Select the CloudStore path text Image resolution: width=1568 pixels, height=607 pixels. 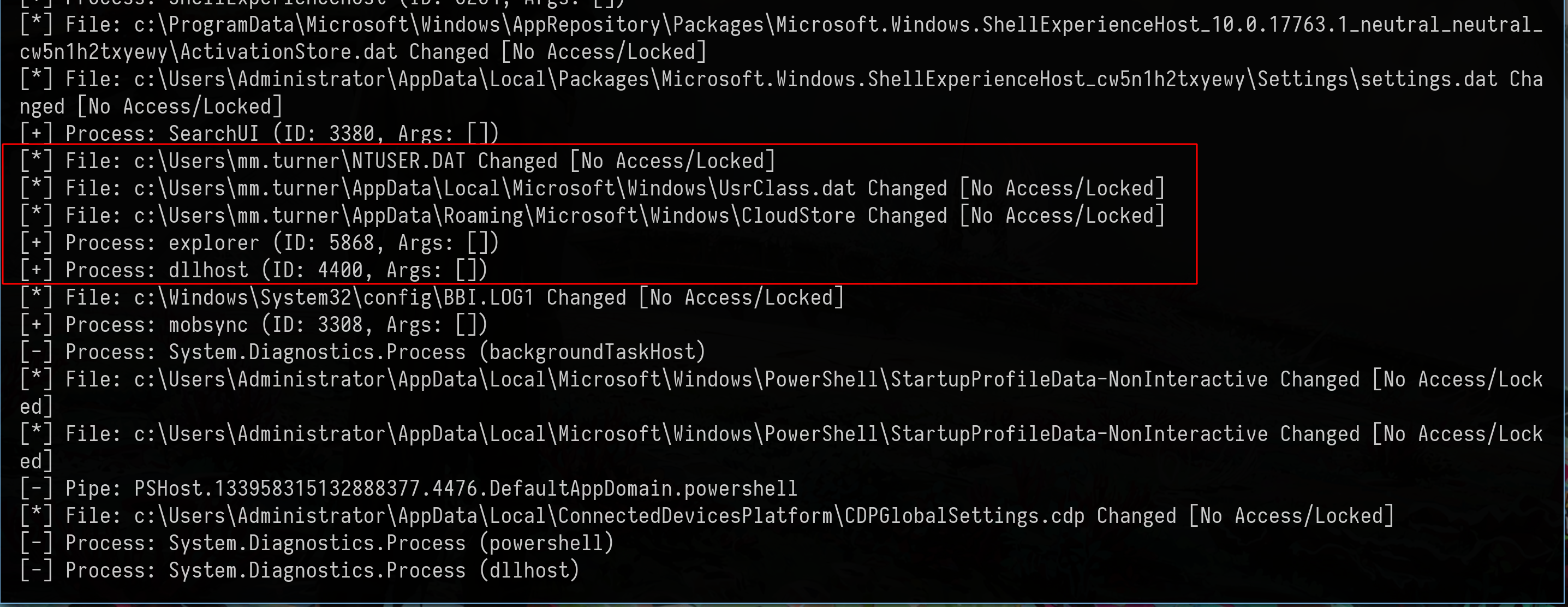click(x=797, y=216)
